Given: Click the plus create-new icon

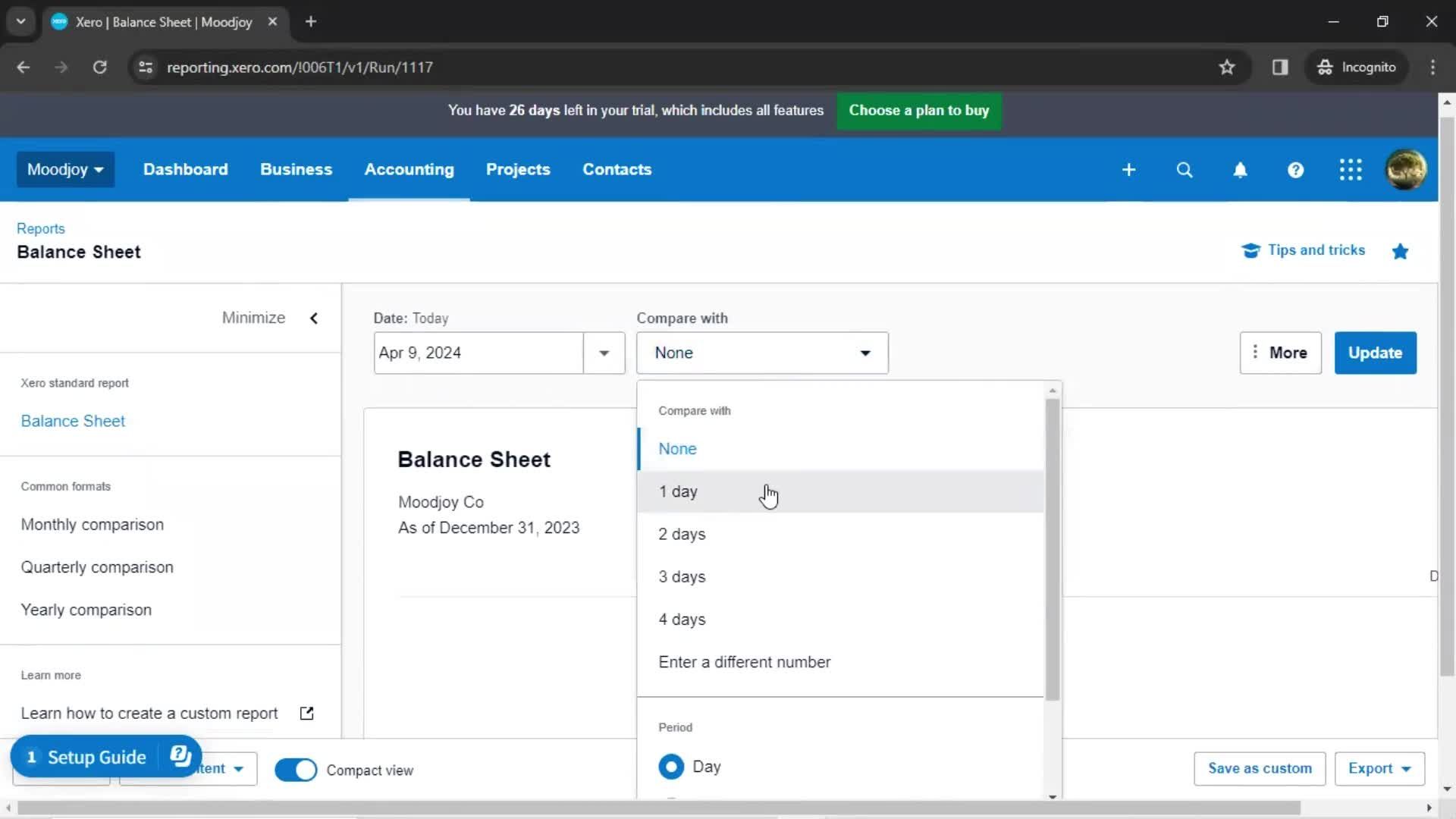Looking at the screenshot, I should point(1128,170).
